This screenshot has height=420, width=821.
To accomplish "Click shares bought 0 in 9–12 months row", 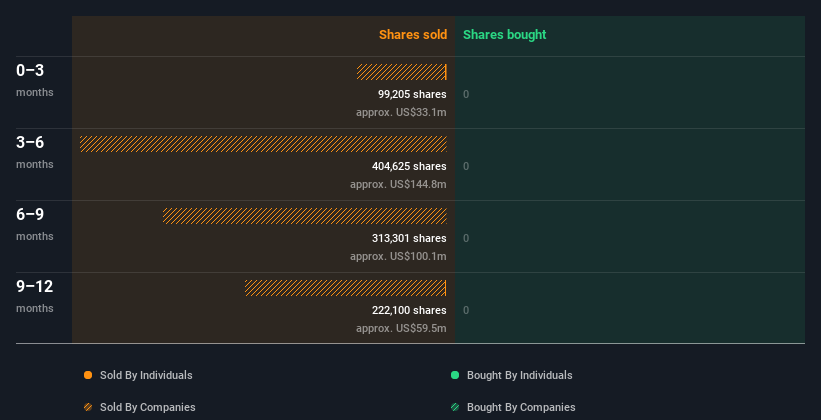I will [466, 310].
